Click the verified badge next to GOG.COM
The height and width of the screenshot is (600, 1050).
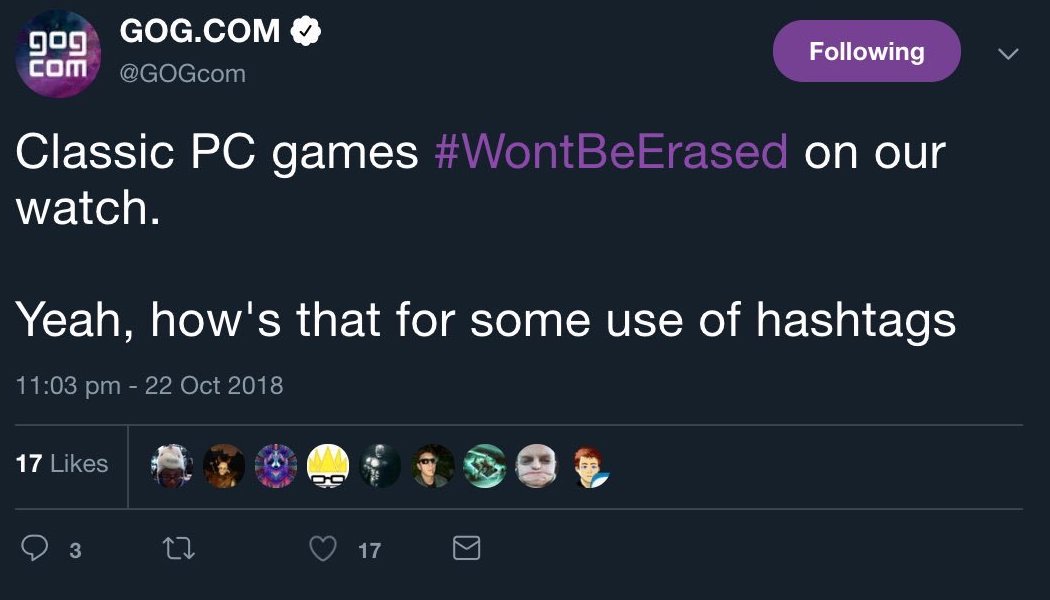point(305,32)
